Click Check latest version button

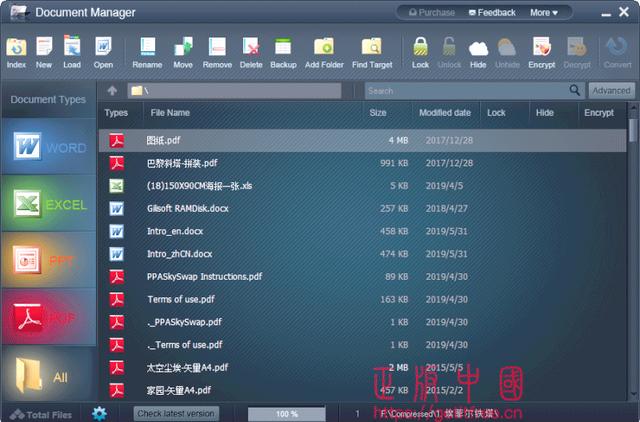click(x=176, y=413)
